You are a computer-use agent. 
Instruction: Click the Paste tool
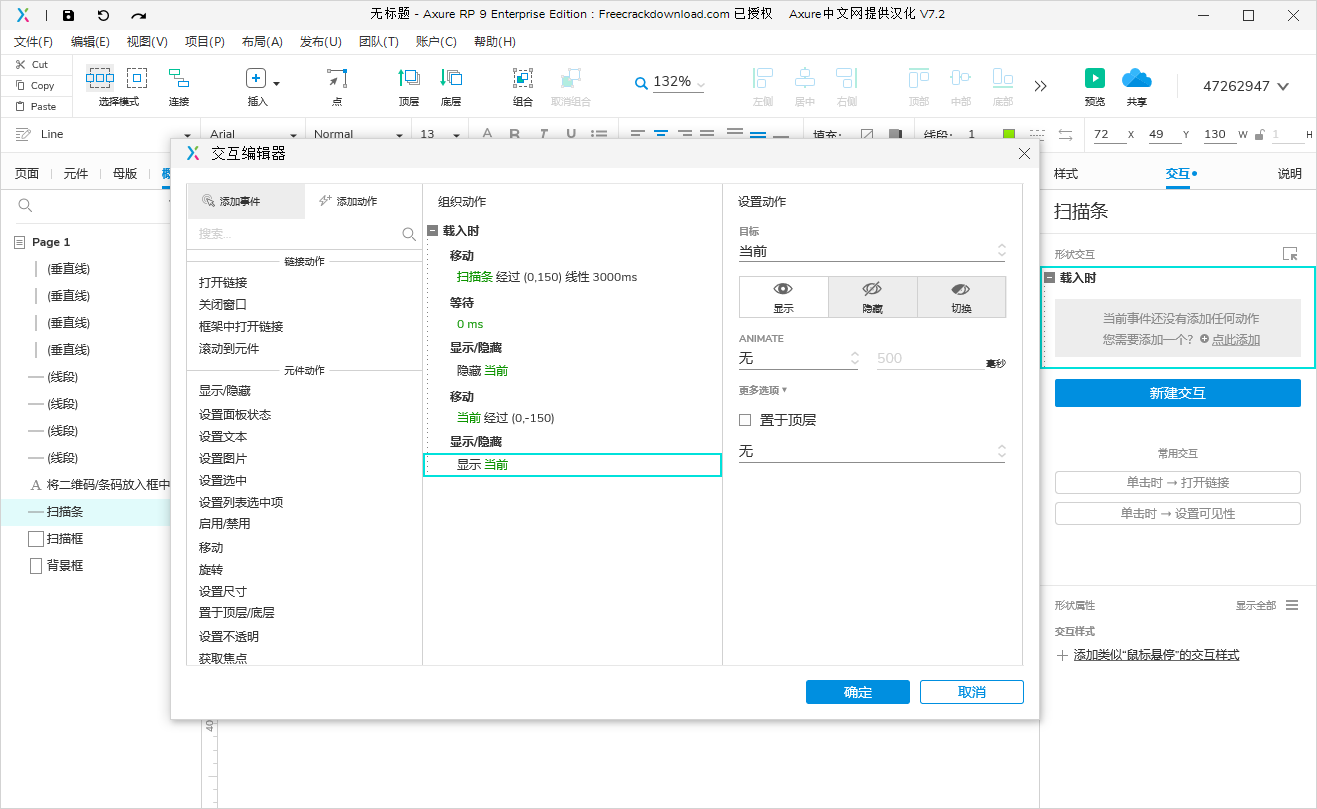tap(36, 106)
